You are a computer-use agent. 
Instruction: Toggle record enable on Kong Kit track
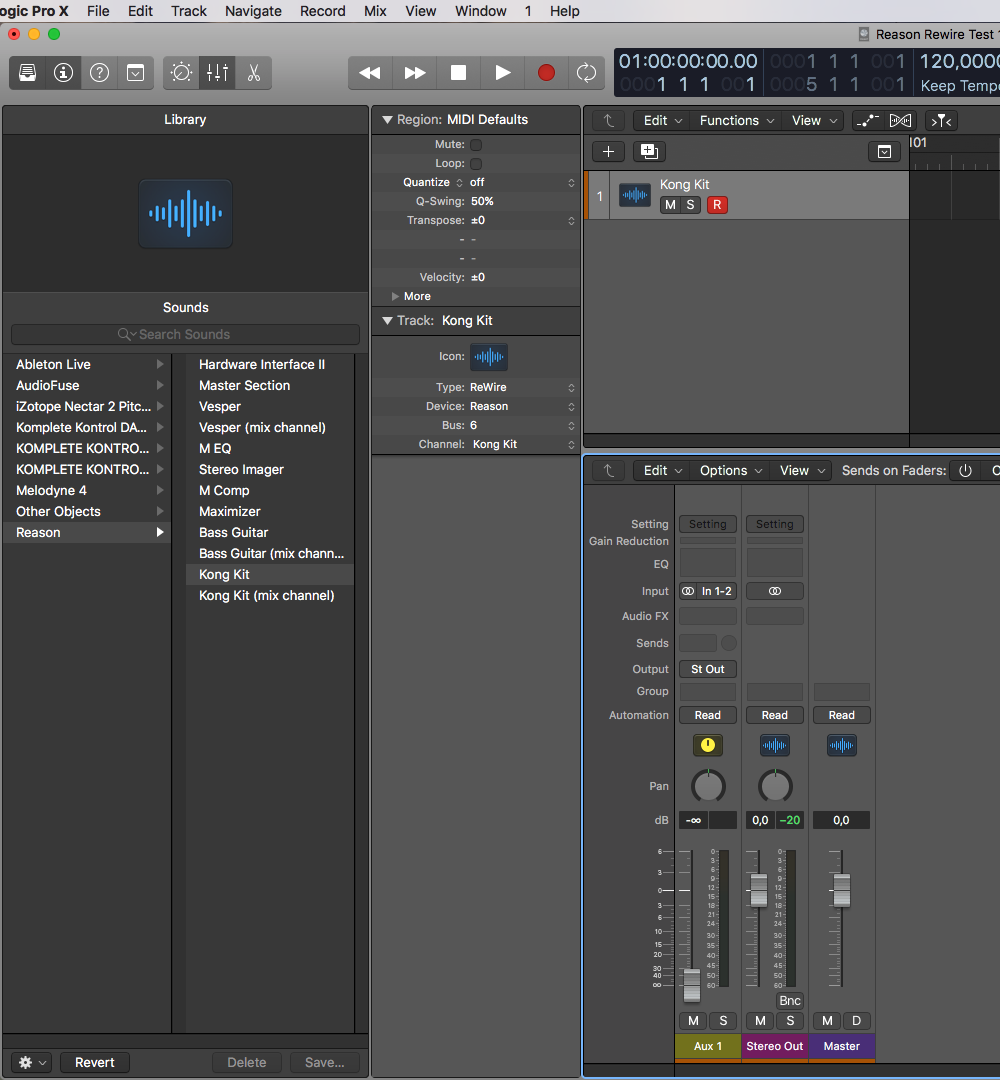717,205
